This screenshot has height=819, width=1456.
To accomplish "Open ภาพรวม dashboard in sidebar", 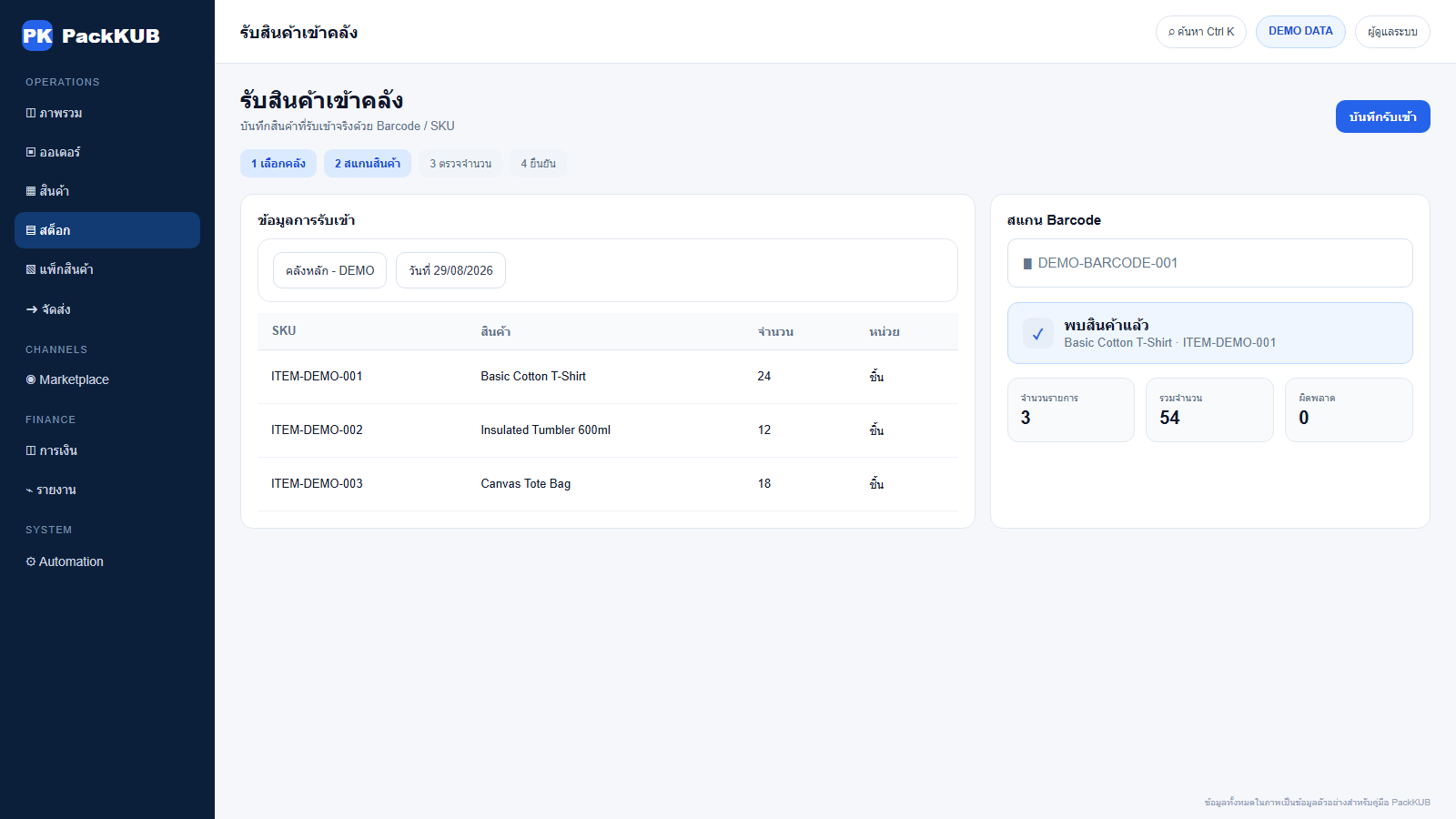I will click(107, 113).
